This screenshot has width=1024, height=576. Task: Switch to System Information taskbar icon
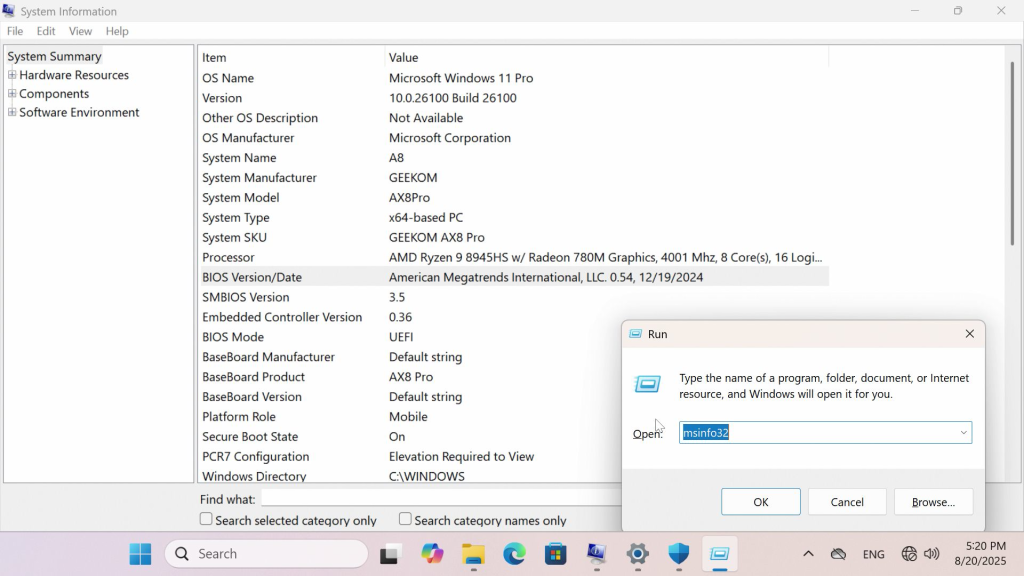point(596,554)
